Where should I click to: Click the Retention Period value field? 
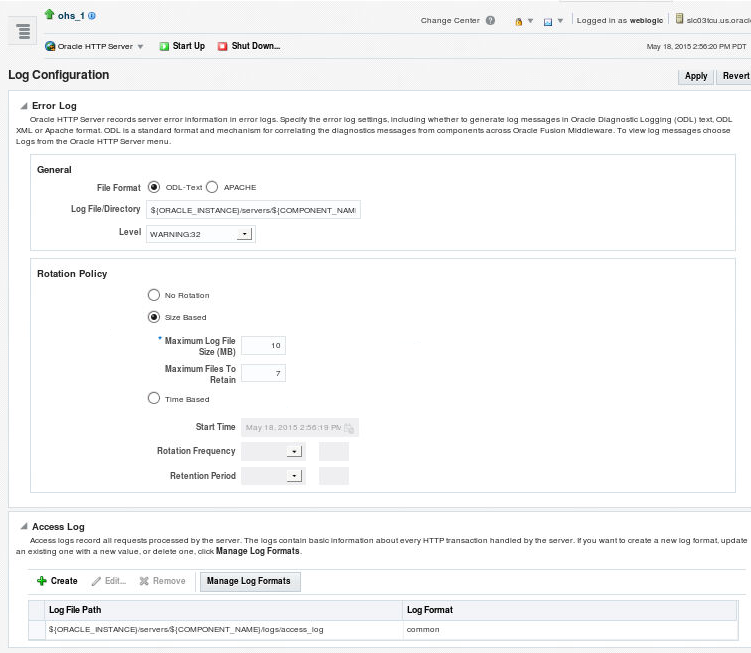click(x=334, y=476)
